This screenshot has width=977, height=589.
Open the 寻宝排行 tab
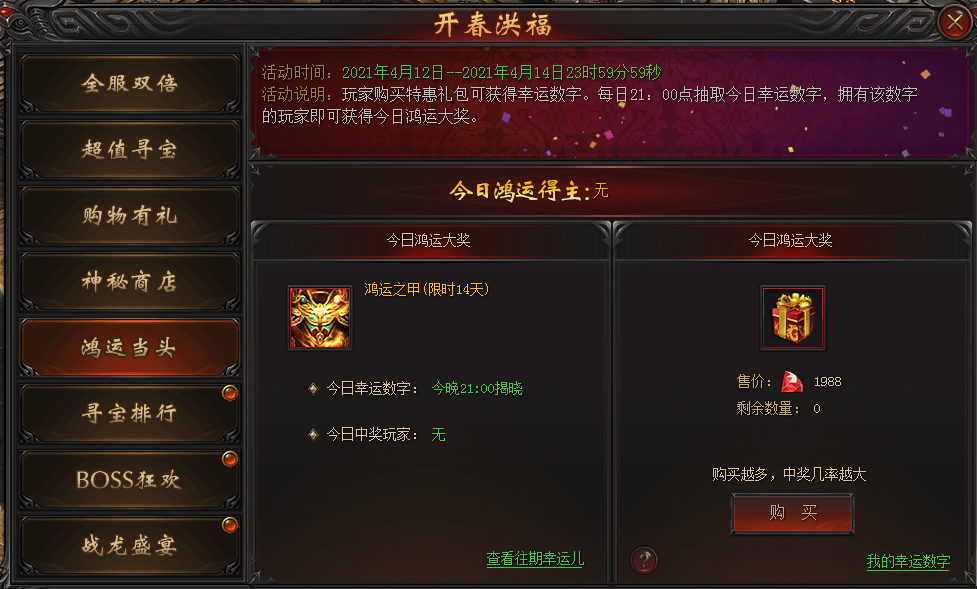pyautogui.click(x=130, y=414)
